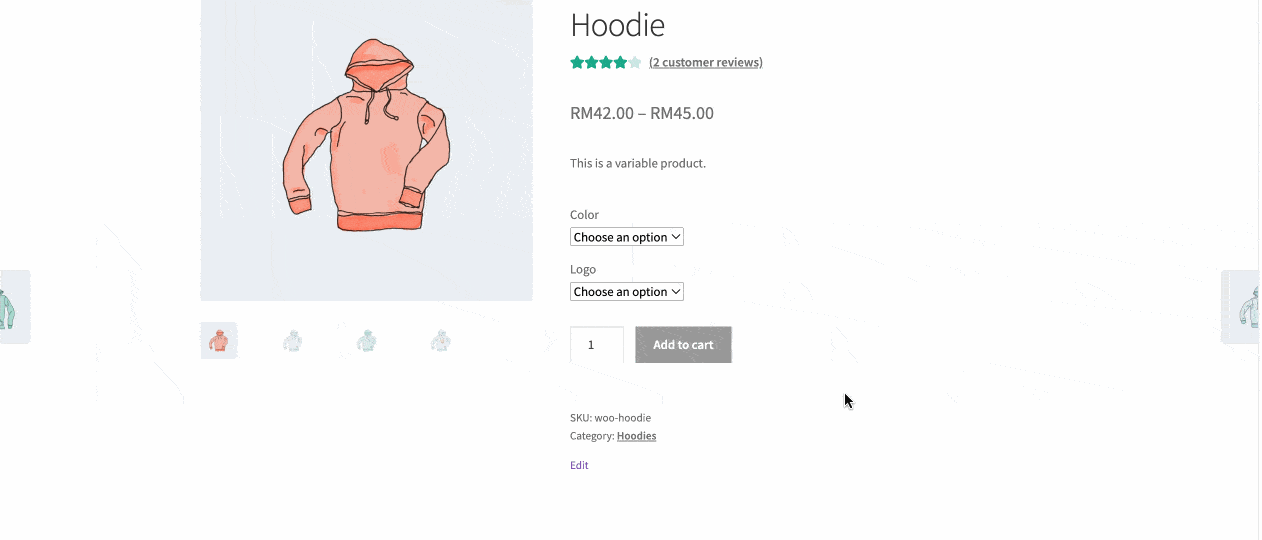Click the Hoodie product title
The width and height of the screenshot is (1262, 540).
click(x=617, y=25)
